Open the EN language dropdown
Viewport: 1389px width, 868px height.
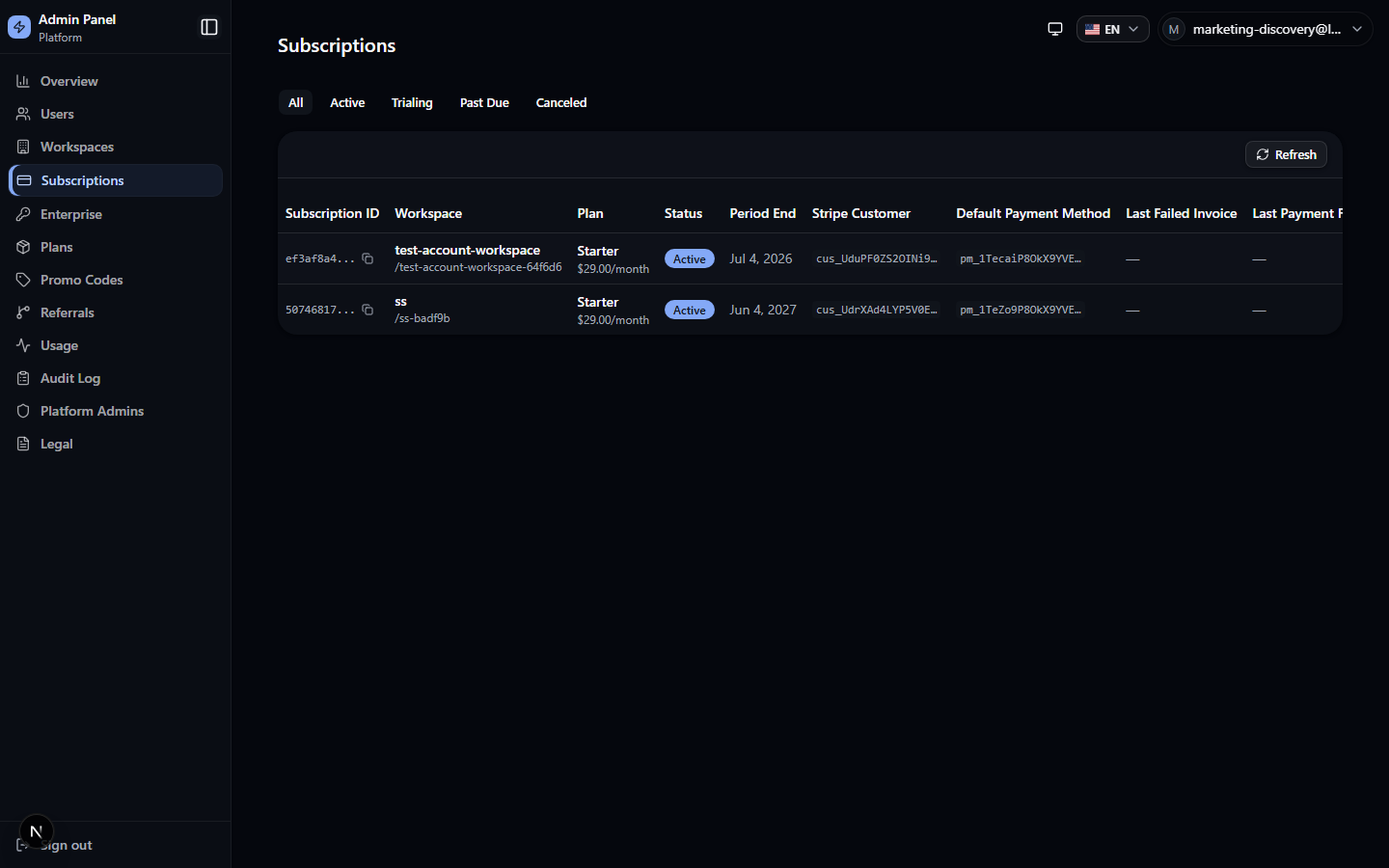click(1112, 29)
